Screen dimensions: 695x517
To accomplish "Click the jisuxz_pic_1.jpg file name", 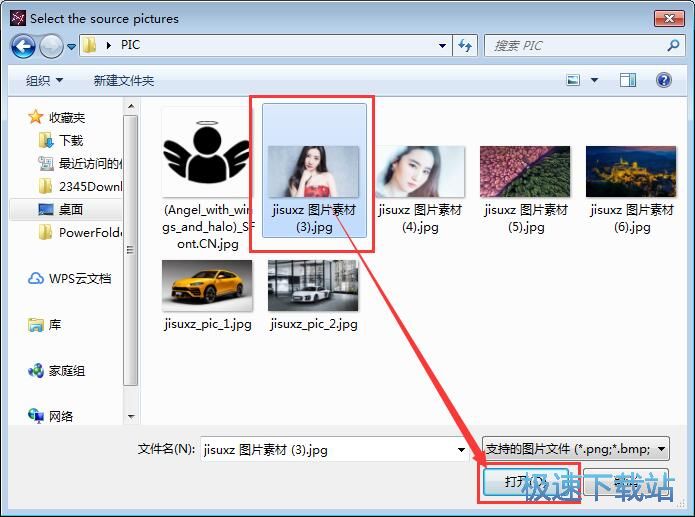I will [x=207, y=324].
